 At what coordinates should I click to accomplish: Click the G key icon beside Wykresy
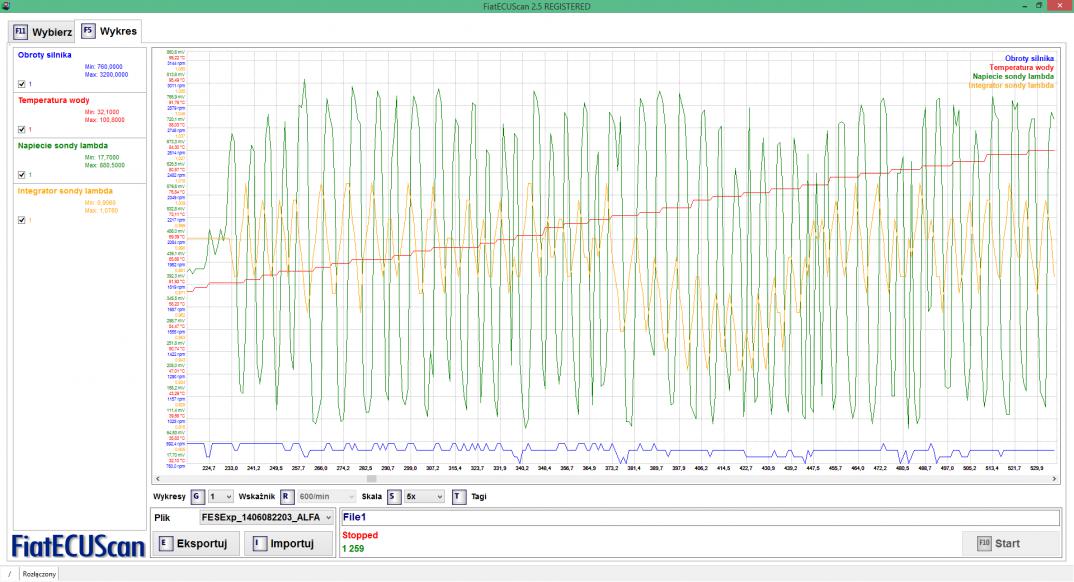197,495
